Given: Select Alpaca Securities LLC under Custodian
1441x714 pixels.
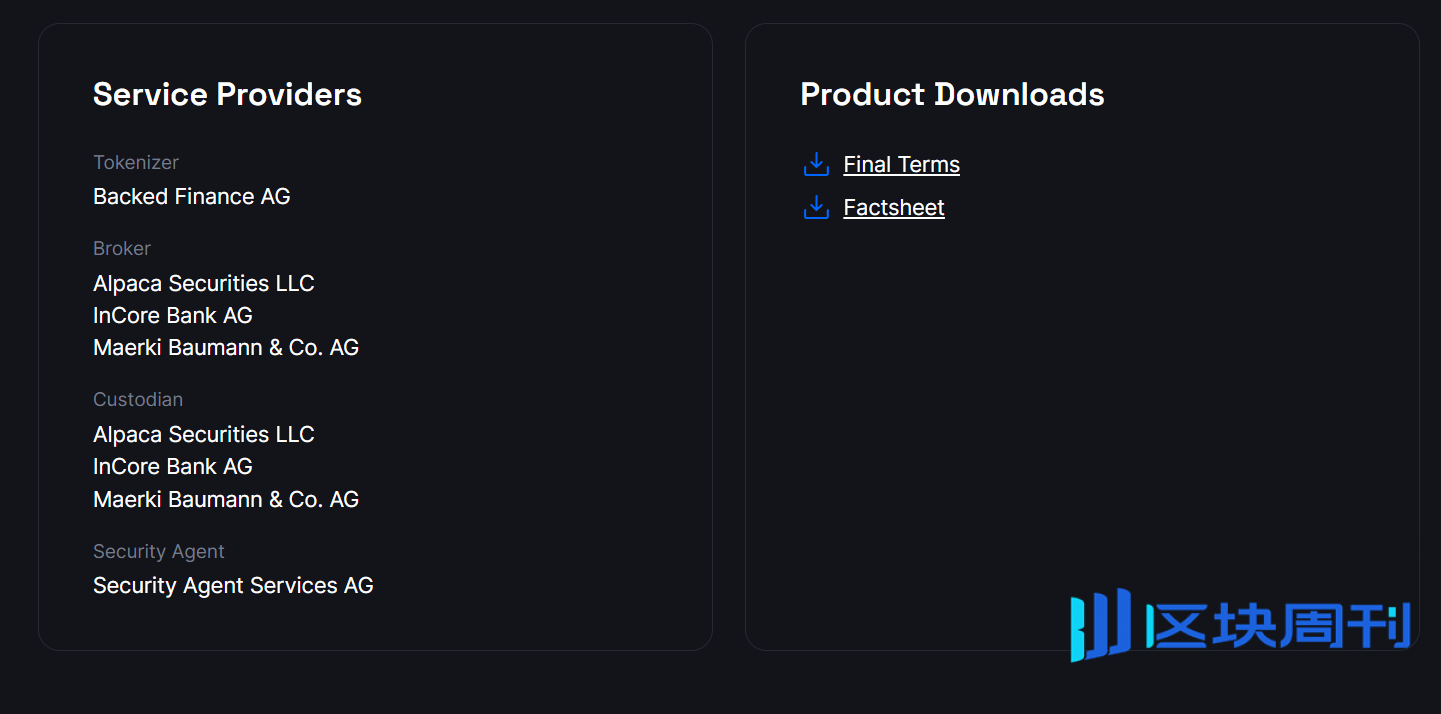Looking at the screenshot, I should pos(204,434).
